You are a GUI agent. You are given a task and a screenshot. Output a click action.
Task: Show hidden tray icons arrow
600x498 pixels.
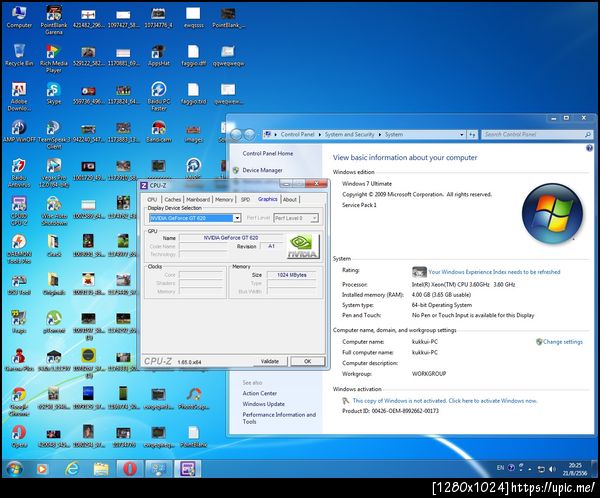(530, 469)
